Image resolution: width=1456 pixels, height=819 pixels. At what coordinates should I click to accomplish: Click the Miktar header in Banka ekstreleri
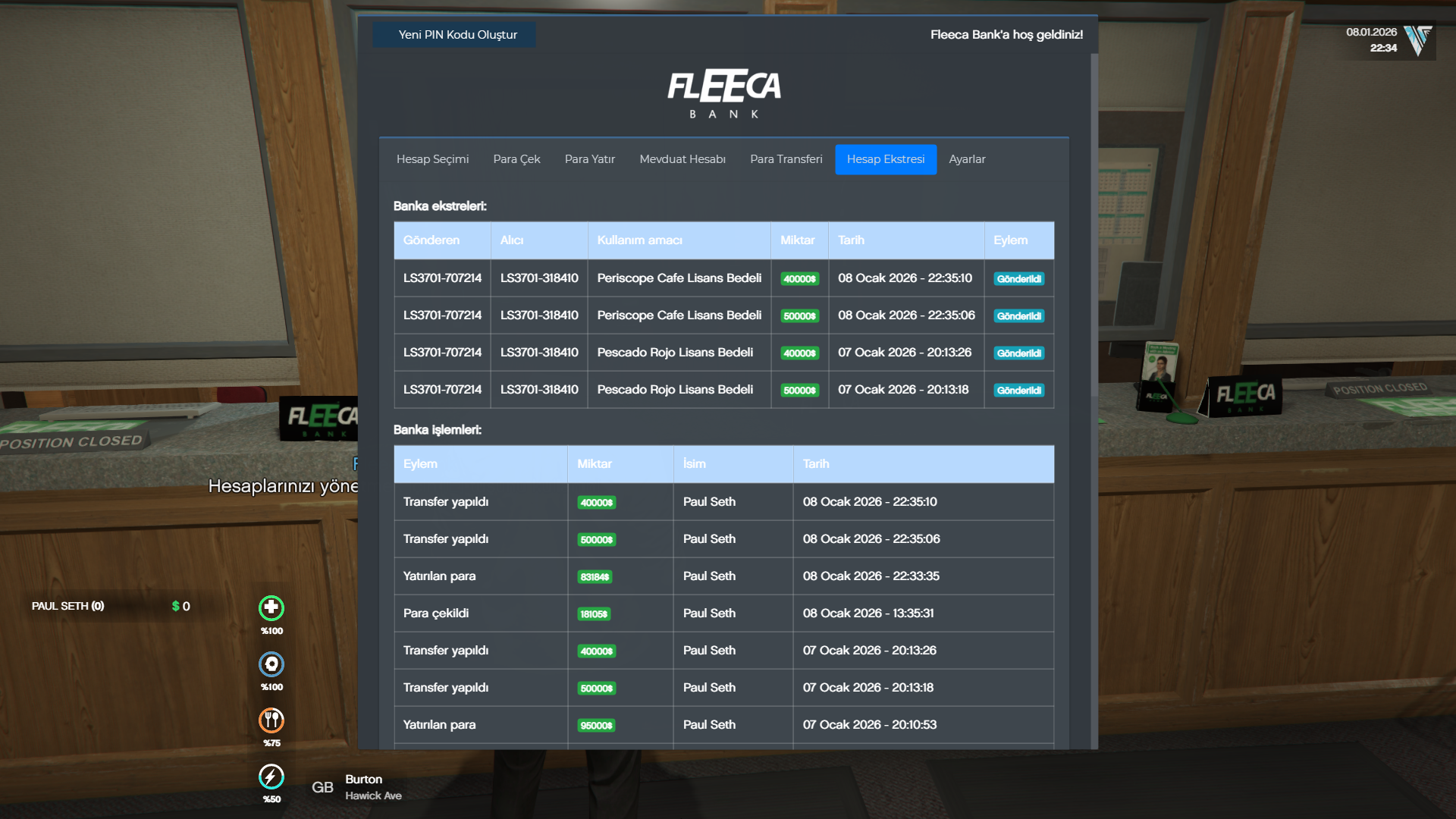pyautogui.click(x=800, y=240)
